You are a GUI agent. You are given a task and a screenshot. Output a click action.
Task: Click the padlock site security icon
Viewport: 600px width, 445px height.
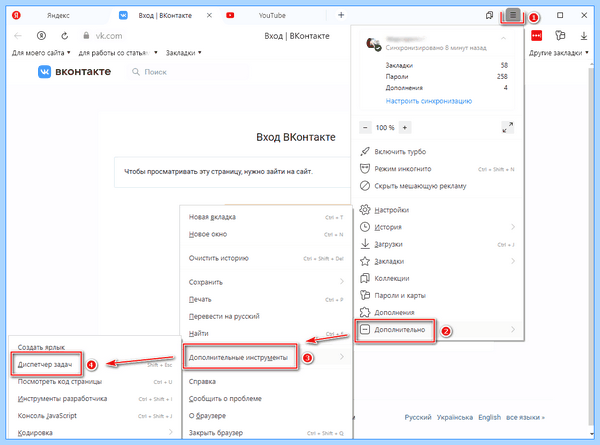point(86,36)
